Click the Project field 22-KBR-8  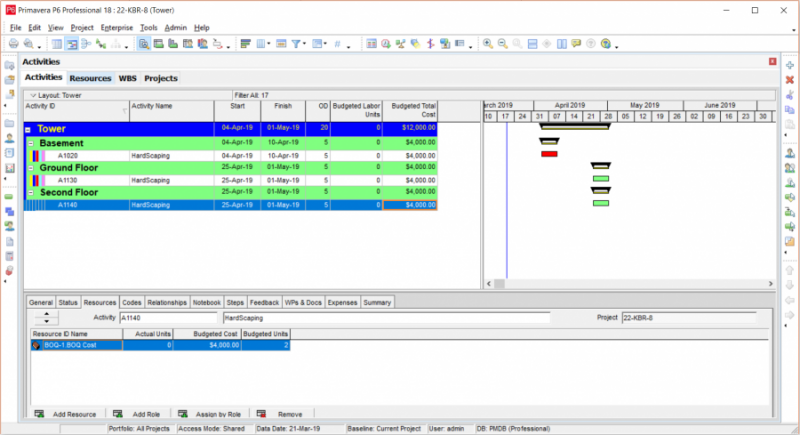coord(689,318)
